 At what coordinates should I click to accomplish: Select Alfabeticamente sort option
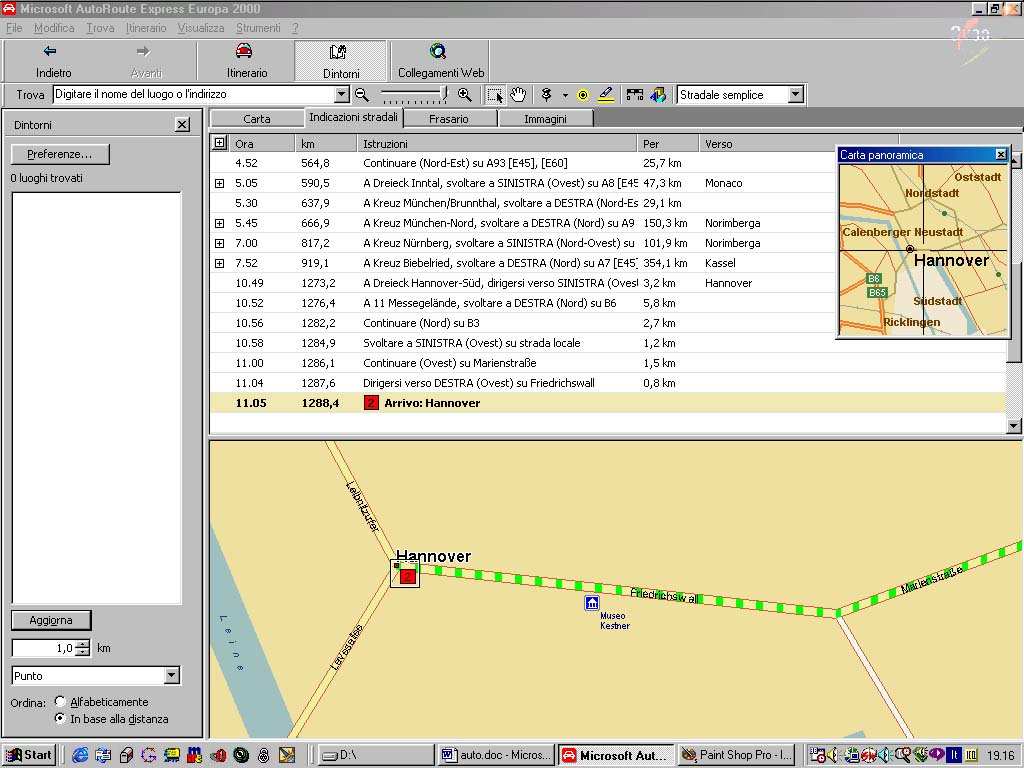click(60, 701)
